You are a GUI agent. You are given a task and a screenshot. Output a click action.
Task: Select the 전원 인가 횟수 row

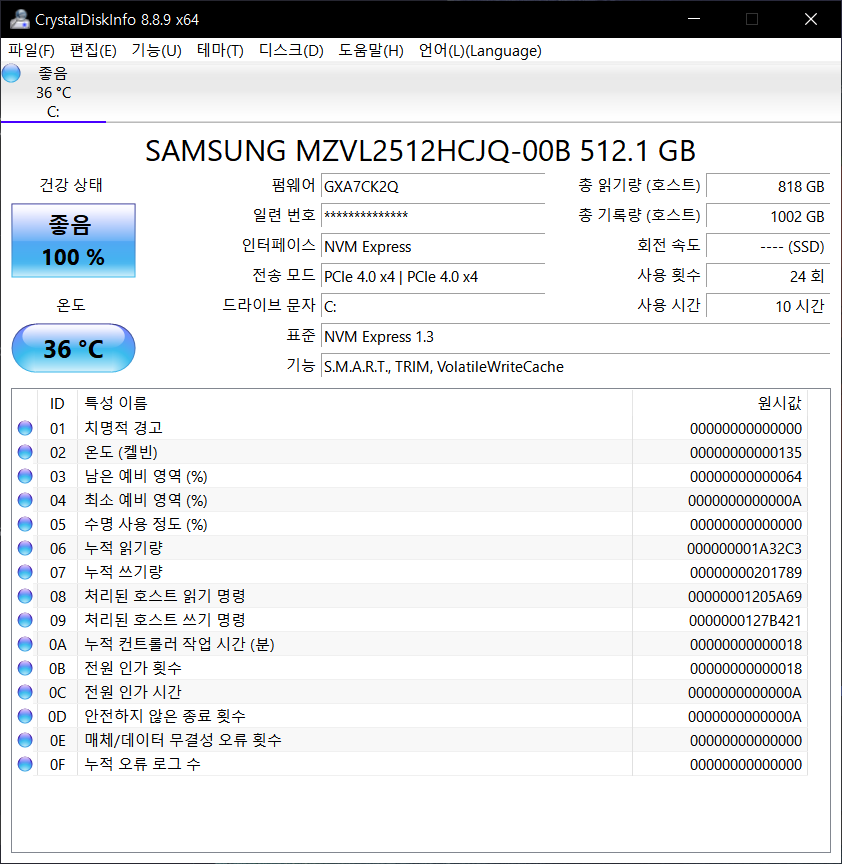coord(410,668)
